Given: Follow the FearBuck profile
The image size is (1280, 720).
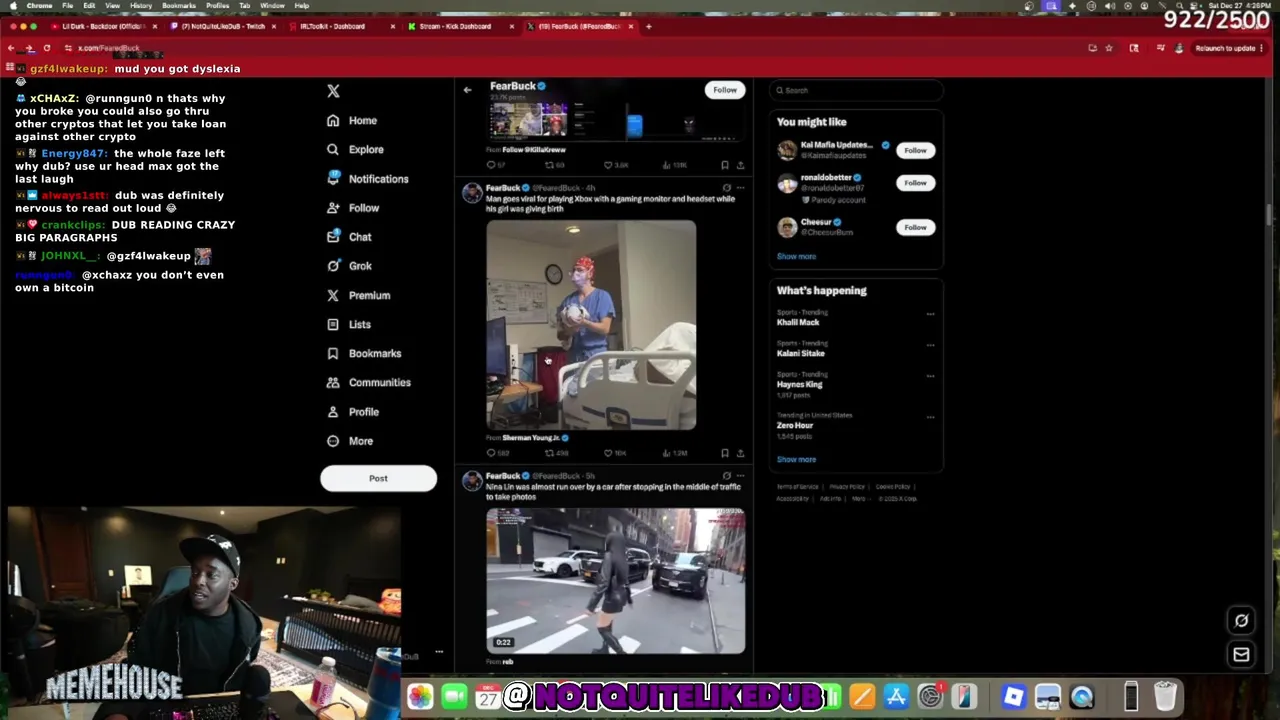Looking at the screenshot, I should pos(725,90).
